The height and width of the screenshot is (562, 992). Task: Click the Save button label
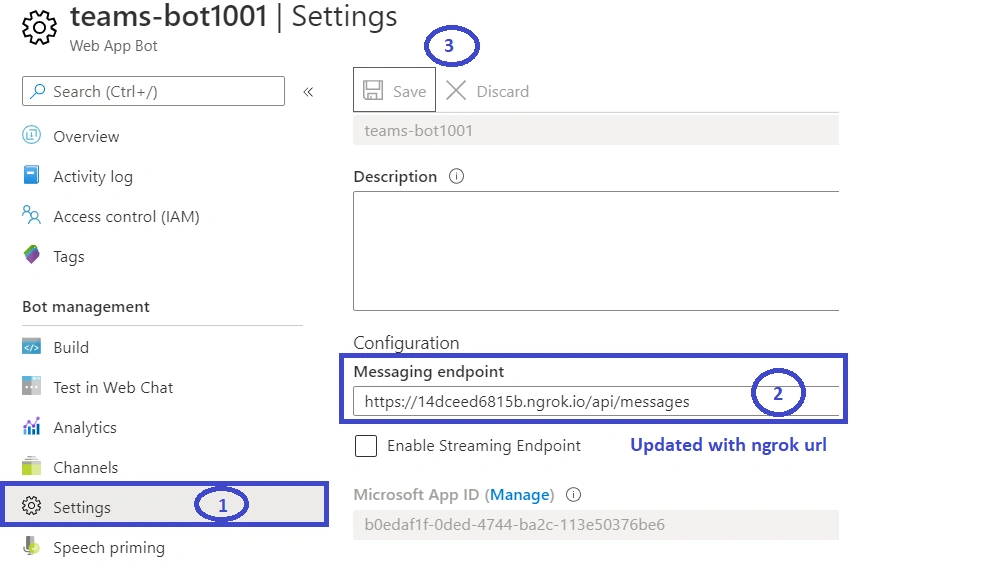[x=409, y=92]
